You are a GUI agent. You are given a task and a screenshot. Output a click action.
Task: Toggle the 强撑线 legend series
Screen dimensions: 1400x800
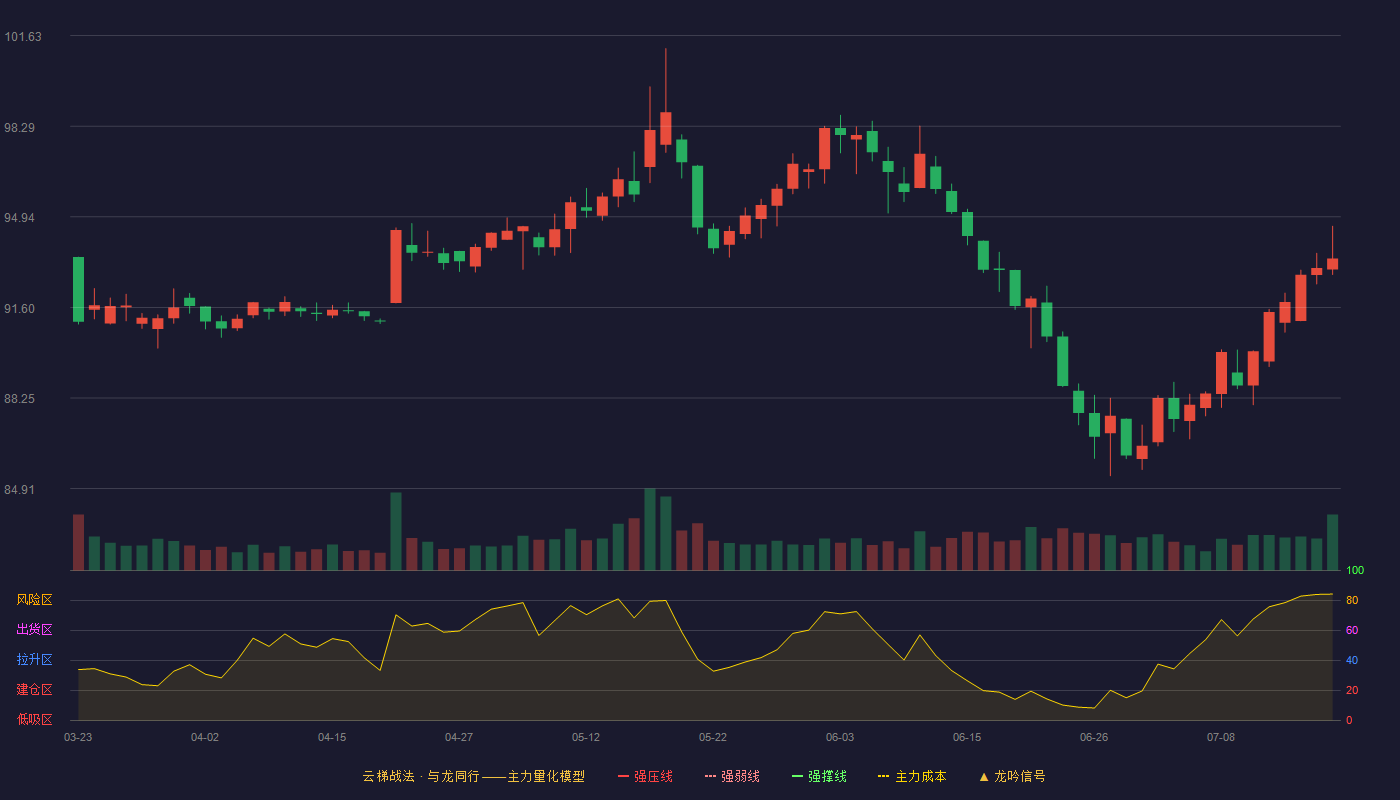pyautogui.click(x=819, y=776)
